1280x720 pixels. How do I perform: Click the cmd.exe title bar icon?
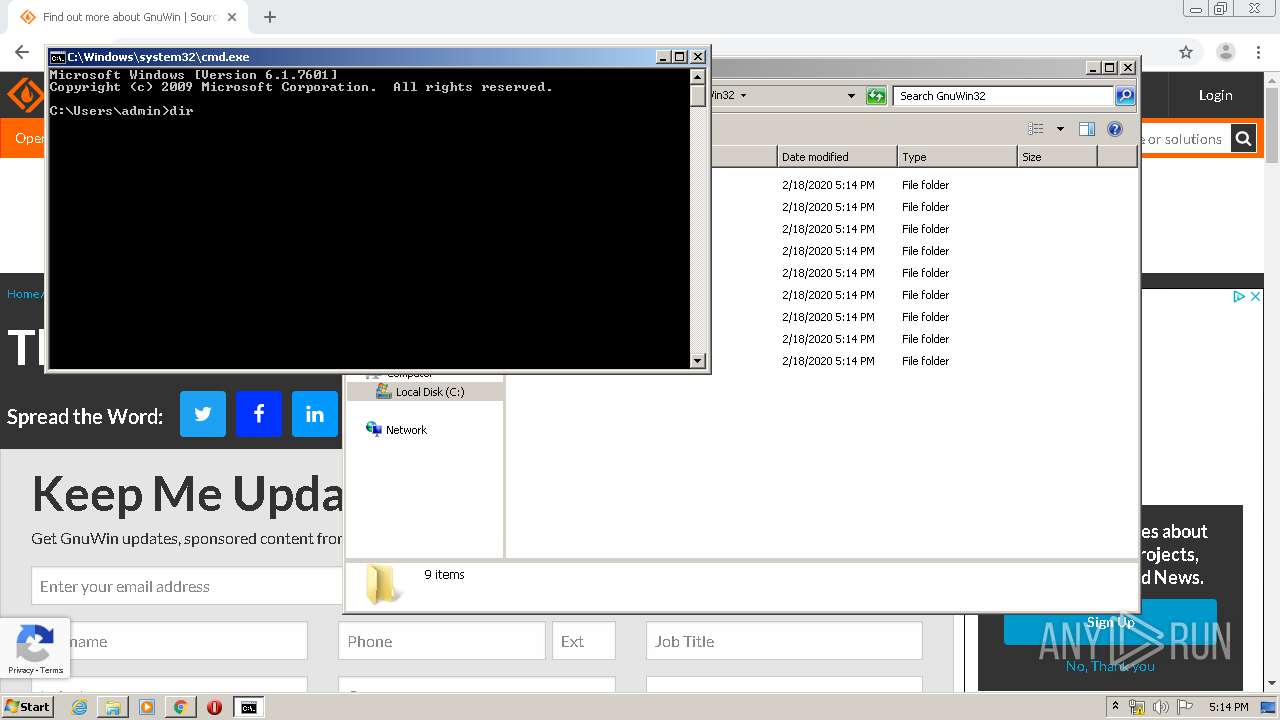coord(58,57)
